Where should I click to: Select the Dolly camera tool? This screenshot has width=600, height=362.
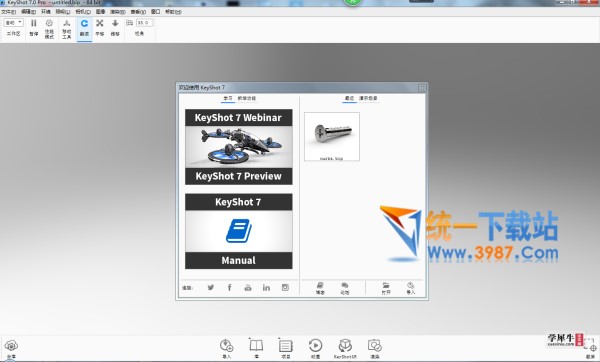coord(115,28)
